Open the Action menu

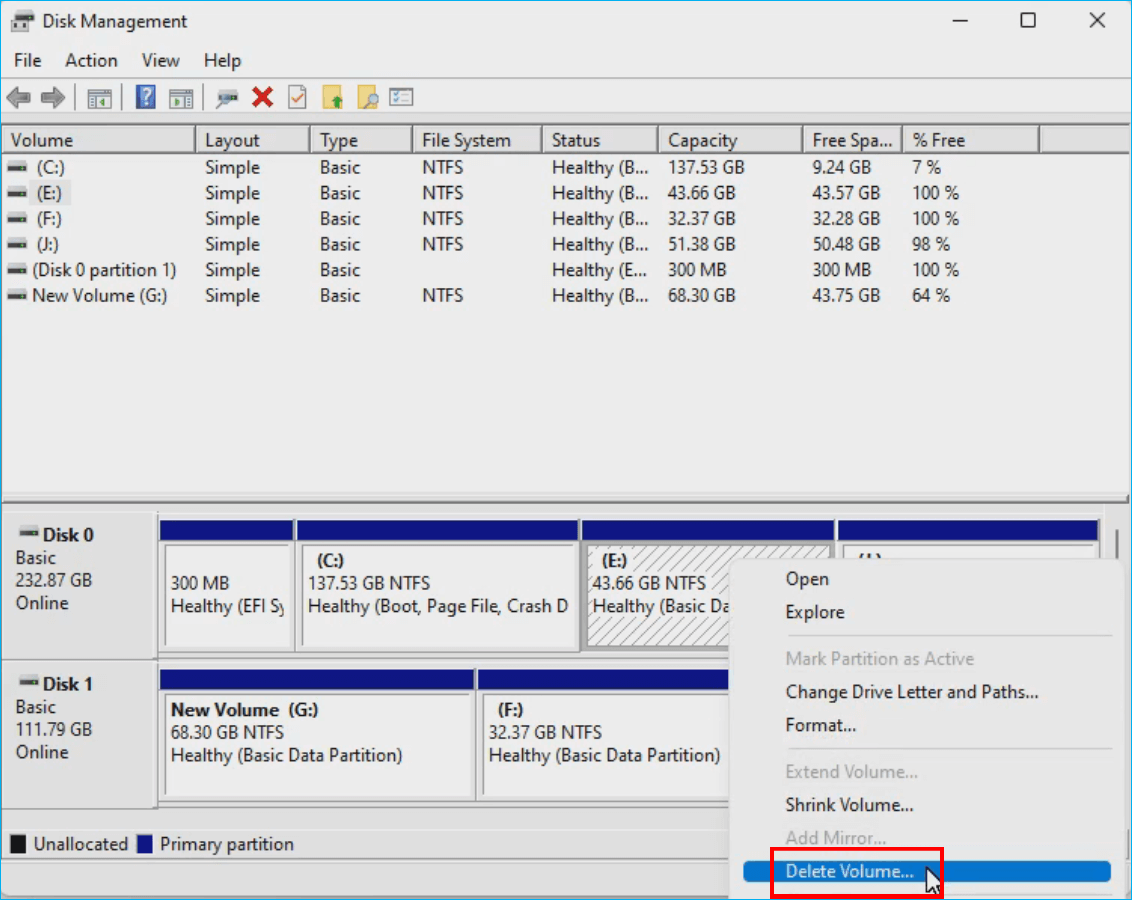pyautogui.click(x=91, y=60)
